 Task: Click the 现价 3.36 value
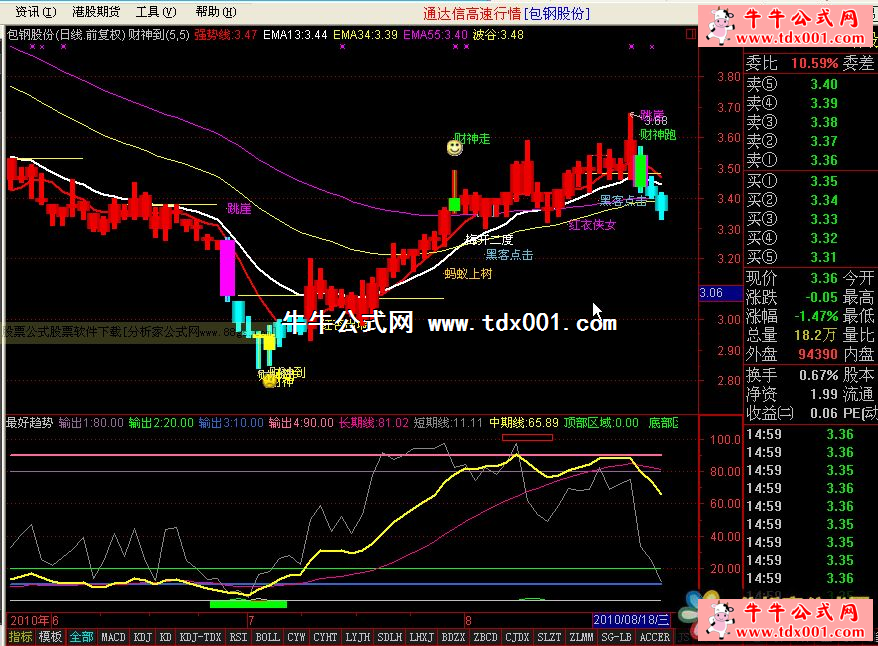pos(824,278)
